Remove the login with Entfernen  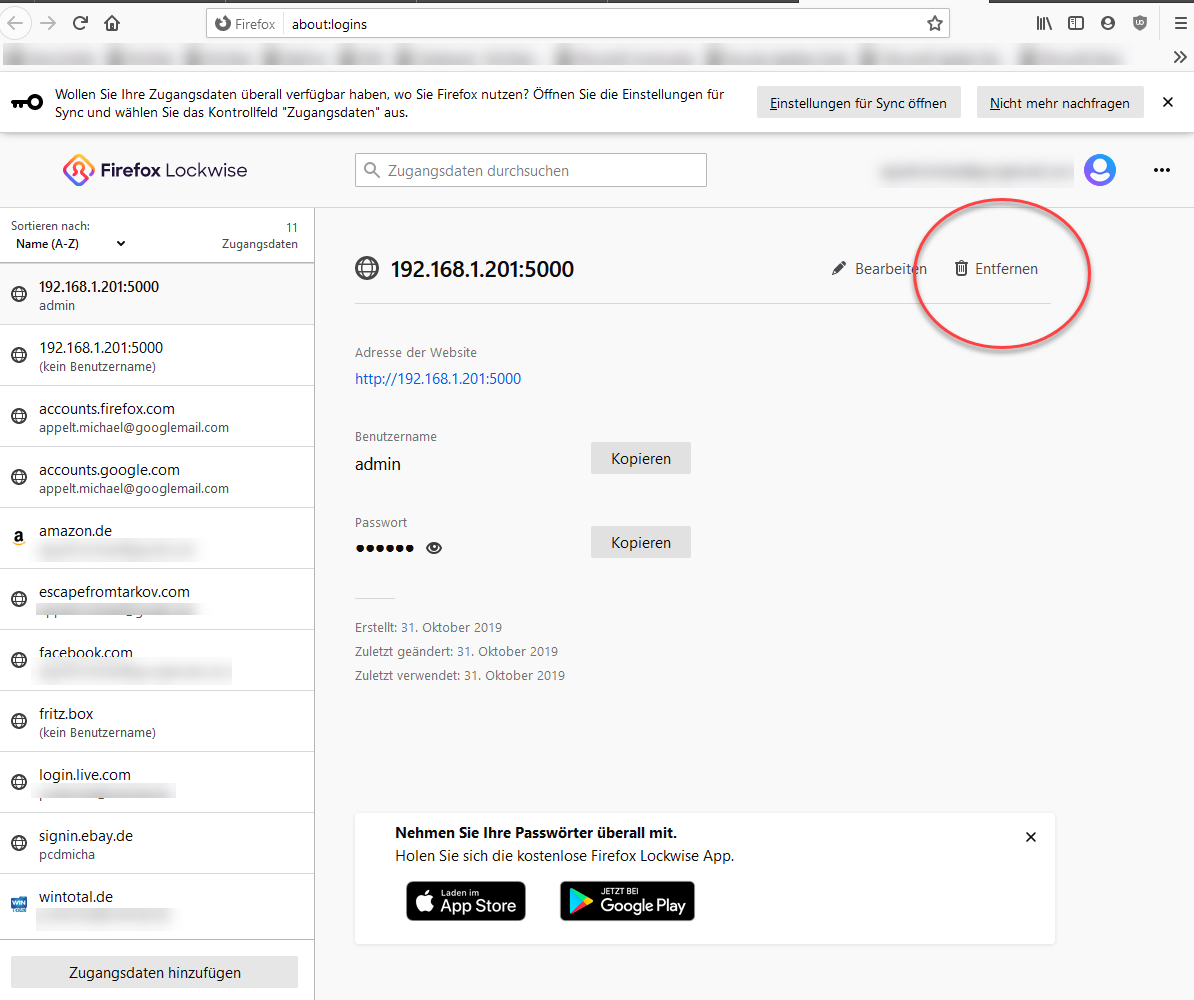(996, 269)
